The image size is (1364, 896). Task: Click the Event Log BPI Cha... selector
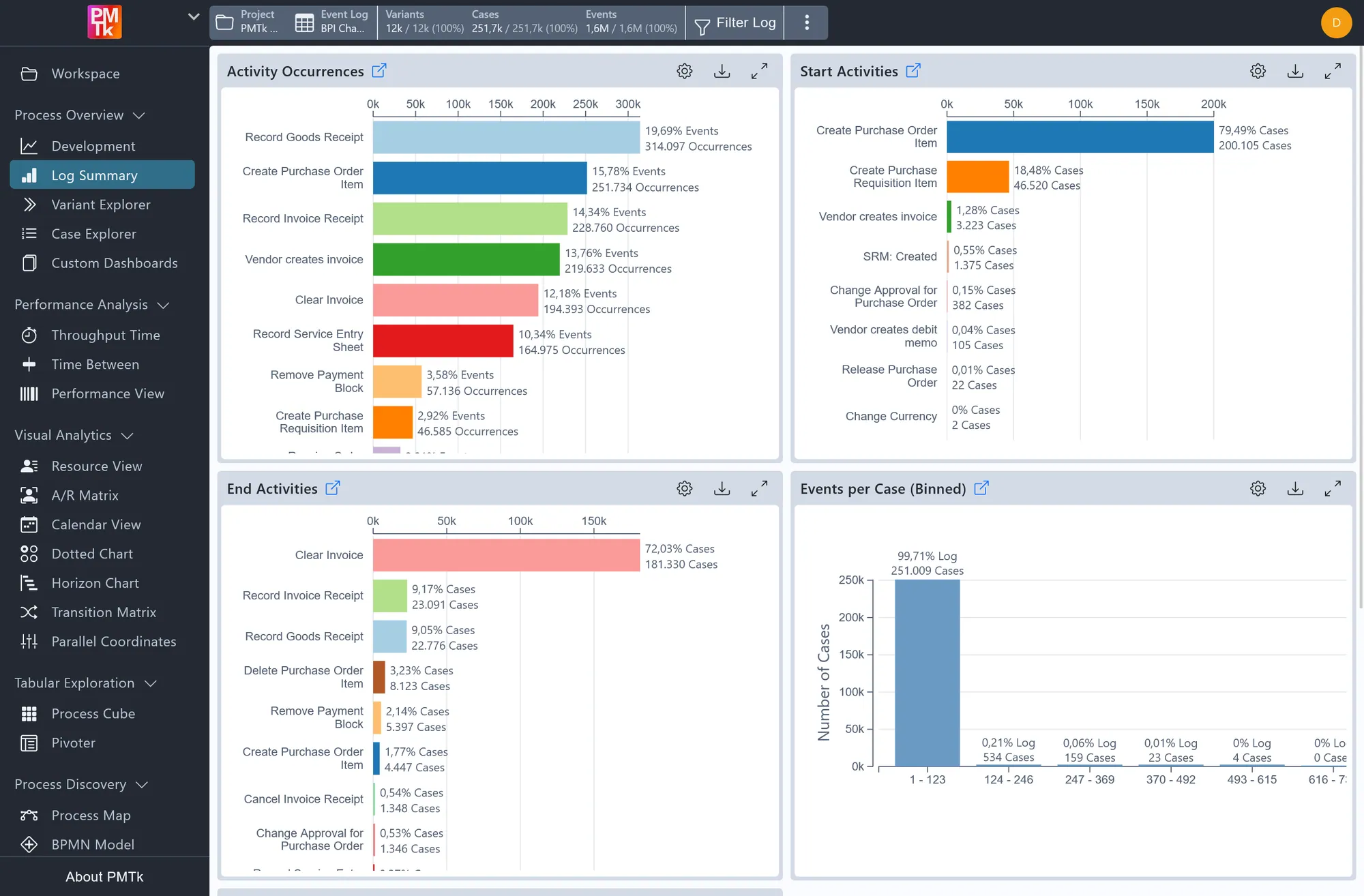pos(332,22)
